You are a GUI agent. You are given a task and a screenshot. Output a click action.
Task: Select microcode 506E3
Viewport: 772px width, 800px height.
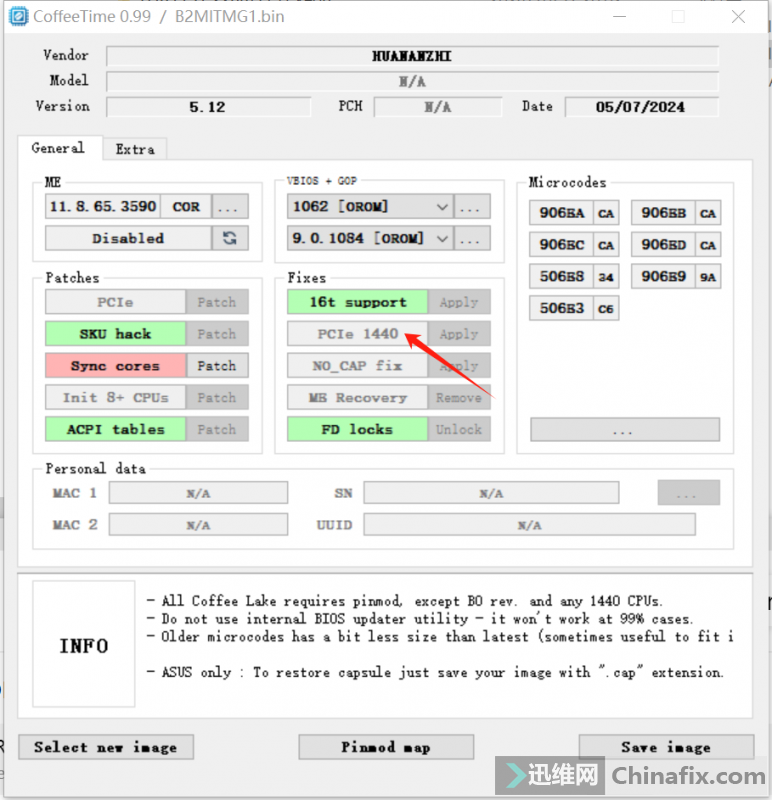pyautogui.click(x=561, y=308)
